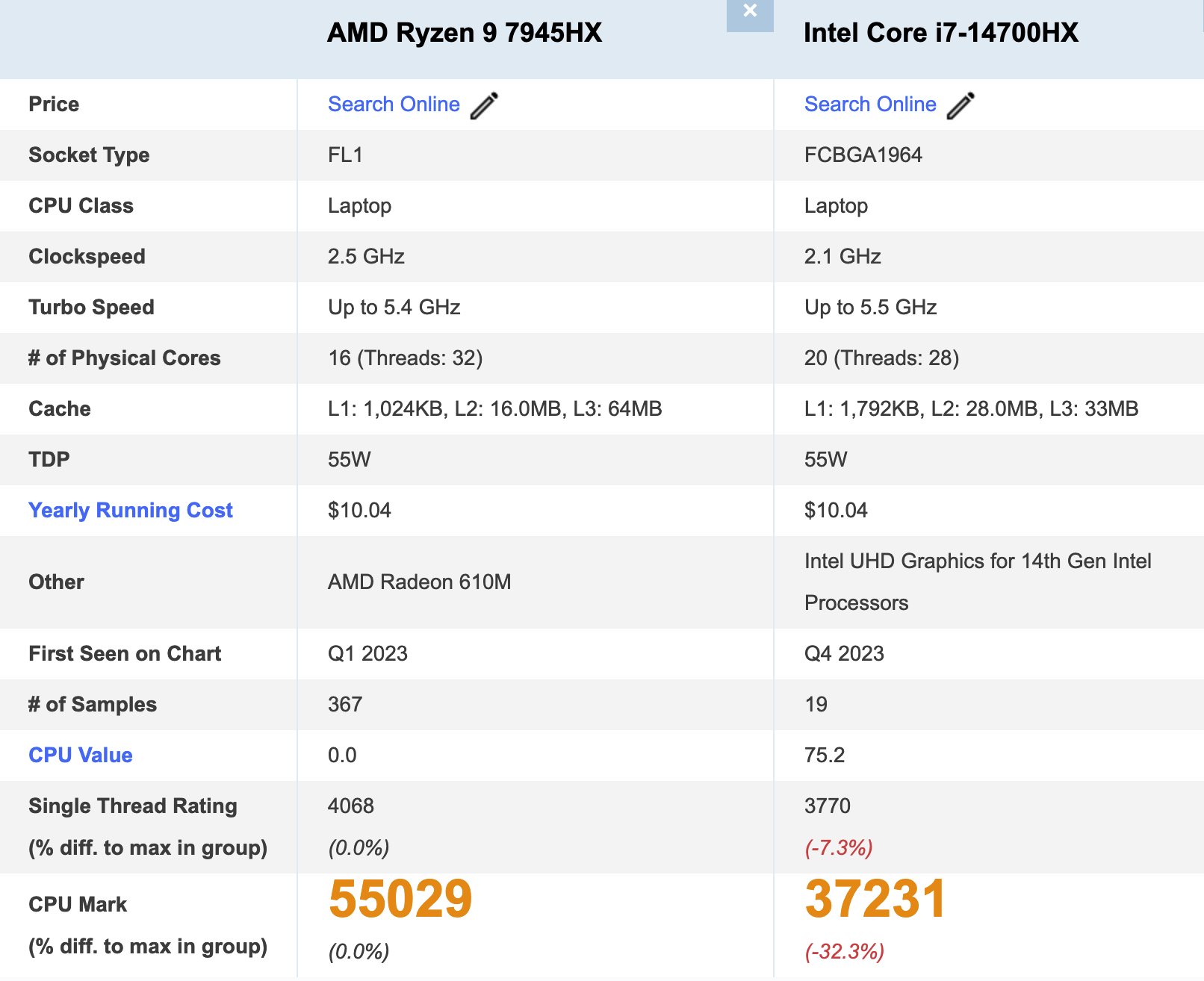The height and width of the screenshot is (981, 1204).
Task: Click the pencil icon beside AMD's price
Action: [484, 105]
